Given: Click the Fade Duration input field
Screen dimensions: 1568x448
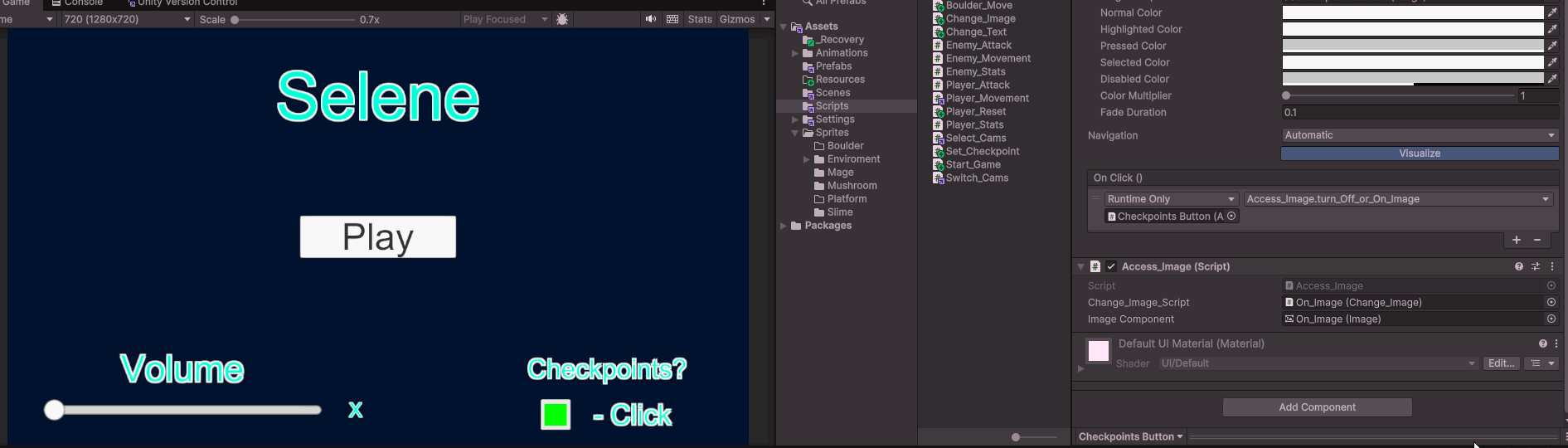Looking at the screenshot, I should (1420, 112).
